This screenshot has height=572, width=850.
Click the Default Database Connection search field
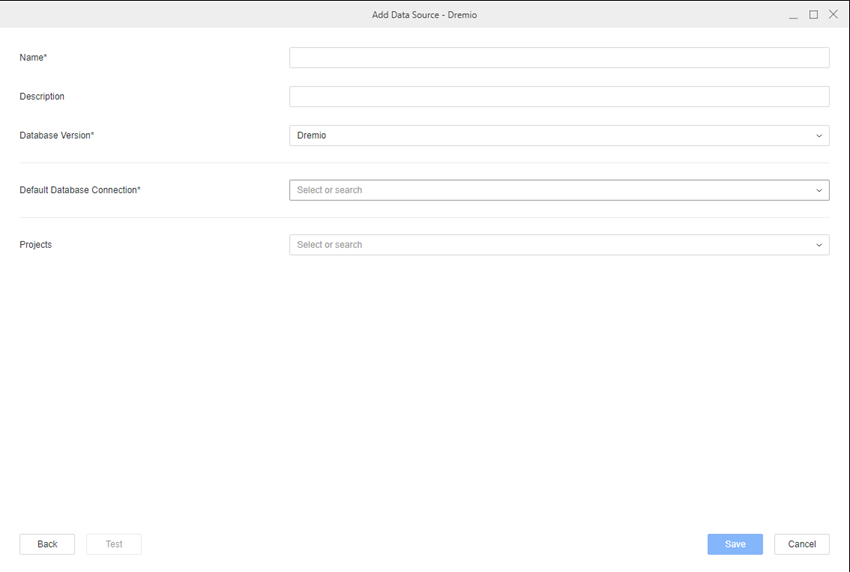(550, 190)
